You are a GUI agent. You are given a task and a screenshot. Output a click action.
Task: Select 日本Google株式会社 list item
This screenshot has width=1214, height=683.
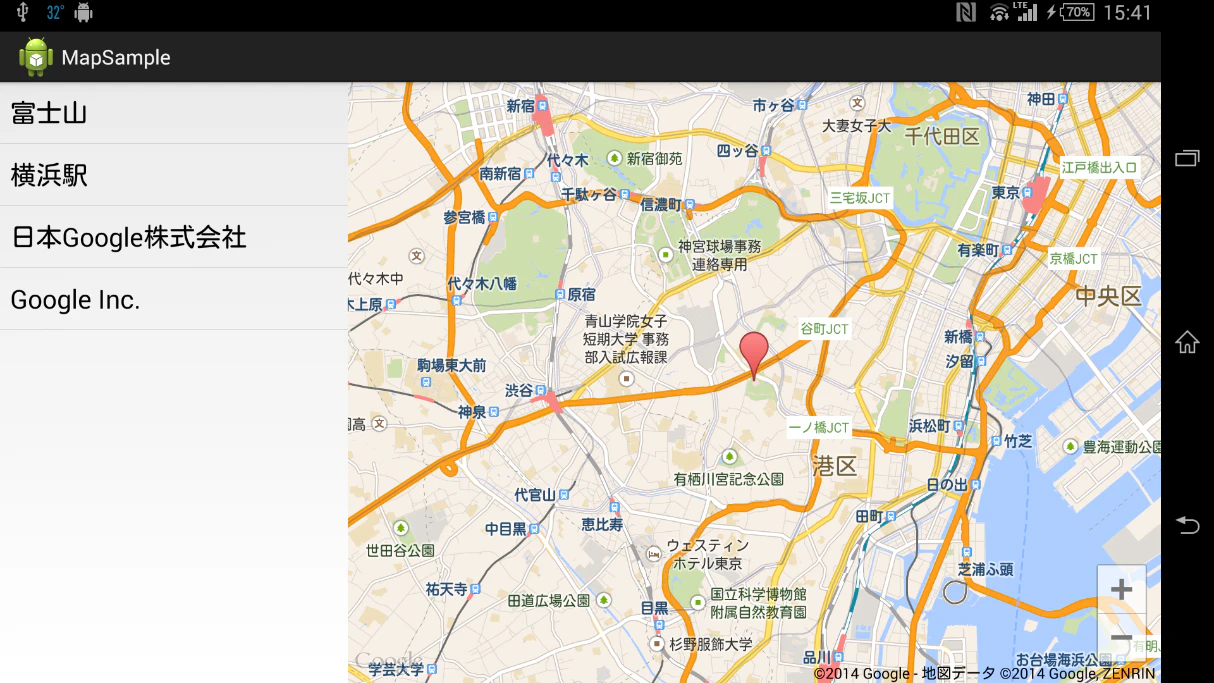click(x=174, y=237)
